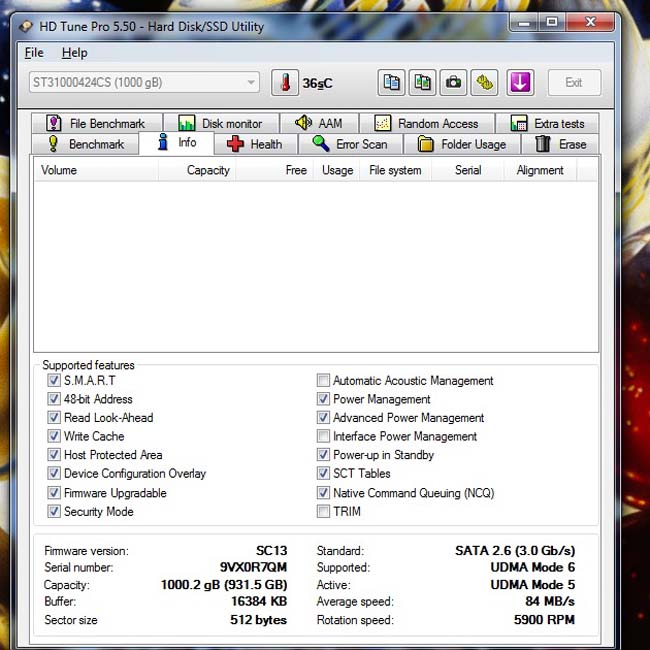Expand the ST31000424CS drive dropdown
Viewport: 650px width, 650px height.
click(x=144, y=82)
